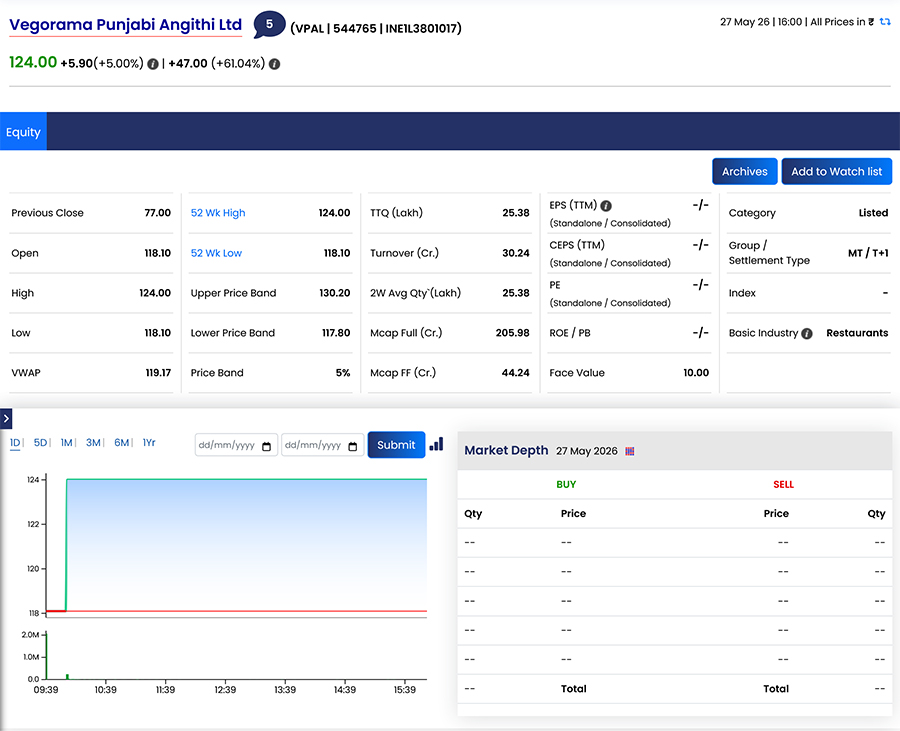Open calendar picker in first date field
The width and height of the screenshot is (900, 731).
point(266,446)
